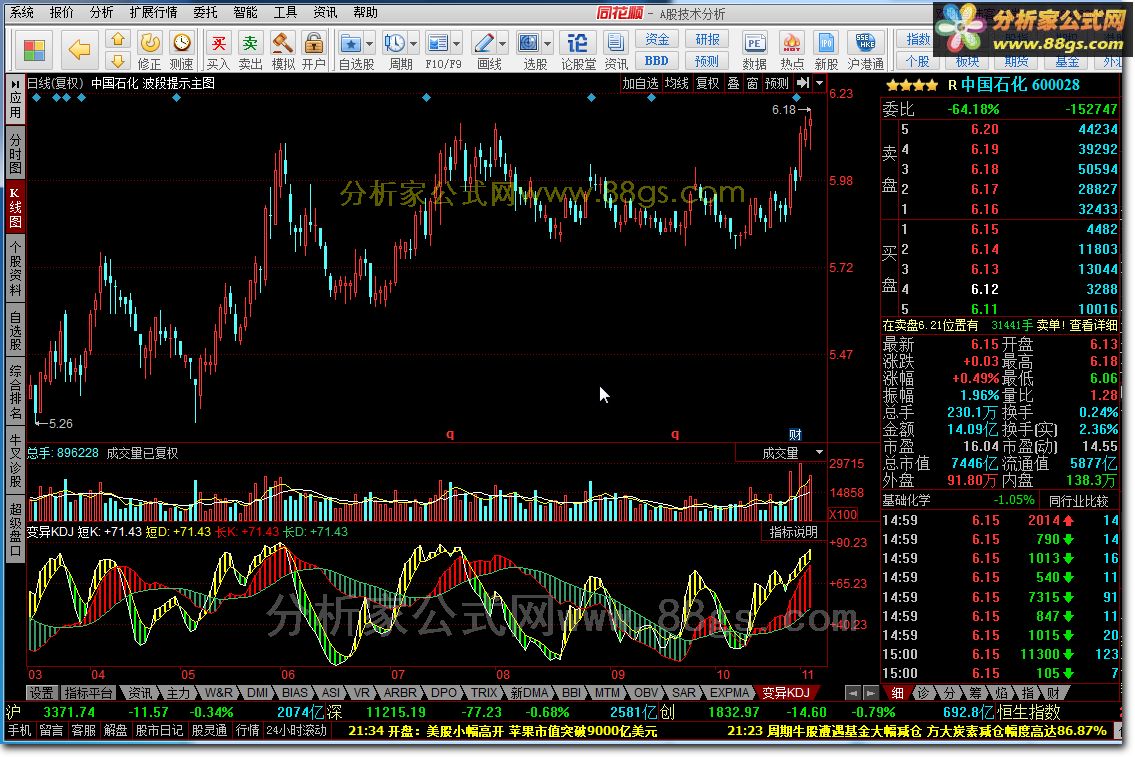The image size is (1135, 757).
Task: Click the BBD button
Action: coord(657,61)
